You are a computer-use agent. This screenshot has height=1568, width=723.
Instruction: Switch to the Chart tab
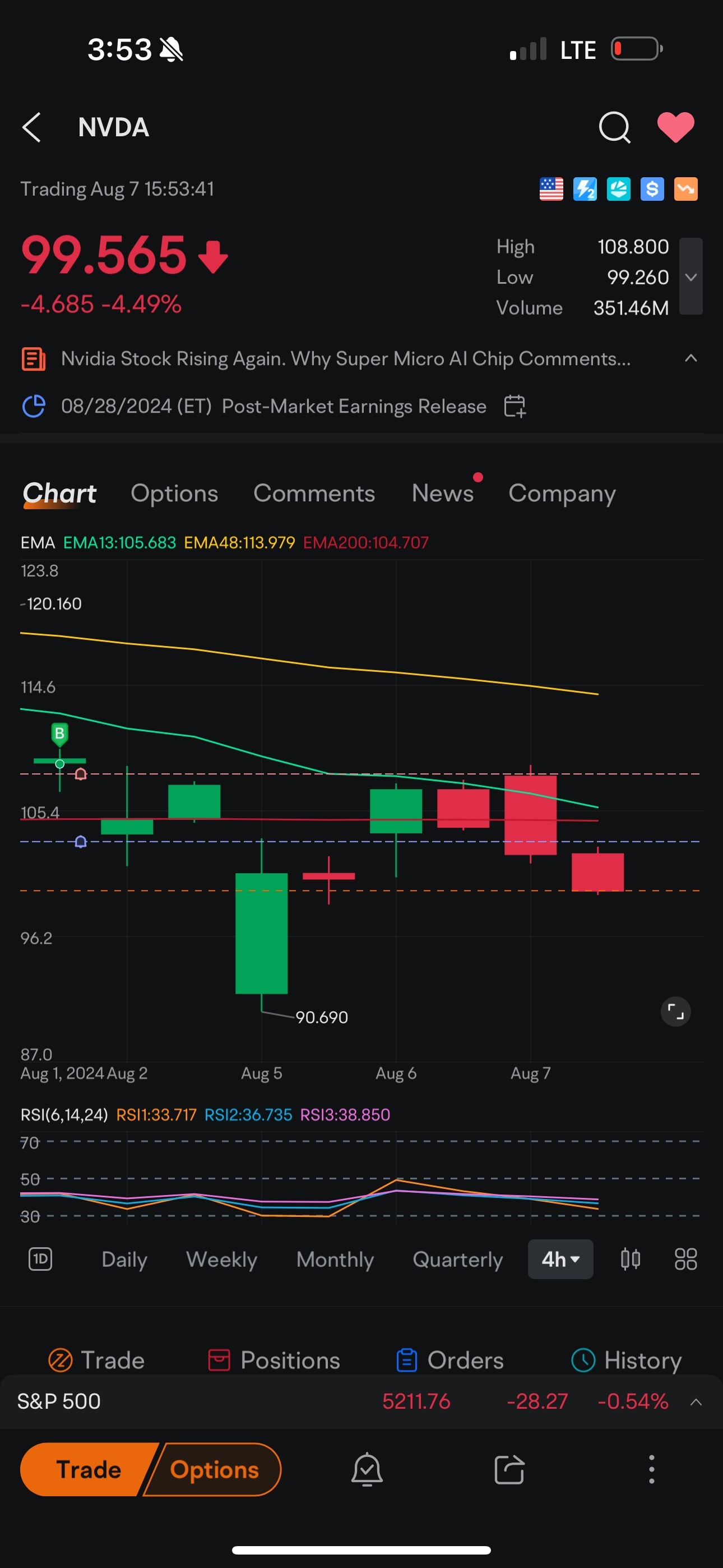tap(59, 493)
